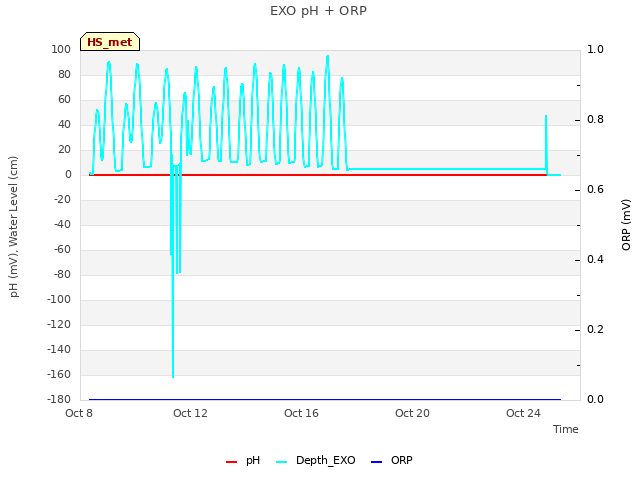Click the red pH legend swatch
The height and width of the screenshot is (480, 640).
[231, 462]
